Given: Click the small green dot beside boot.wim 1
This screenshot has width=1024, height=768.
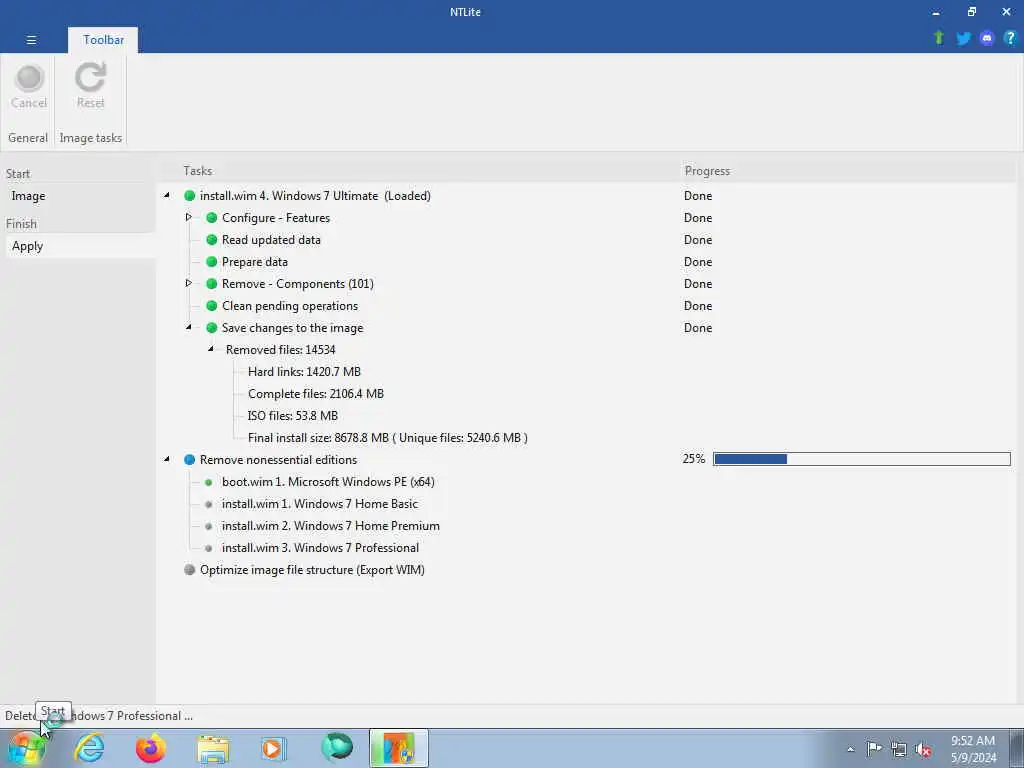Looking at the screenshot, I should coord(208,482).
